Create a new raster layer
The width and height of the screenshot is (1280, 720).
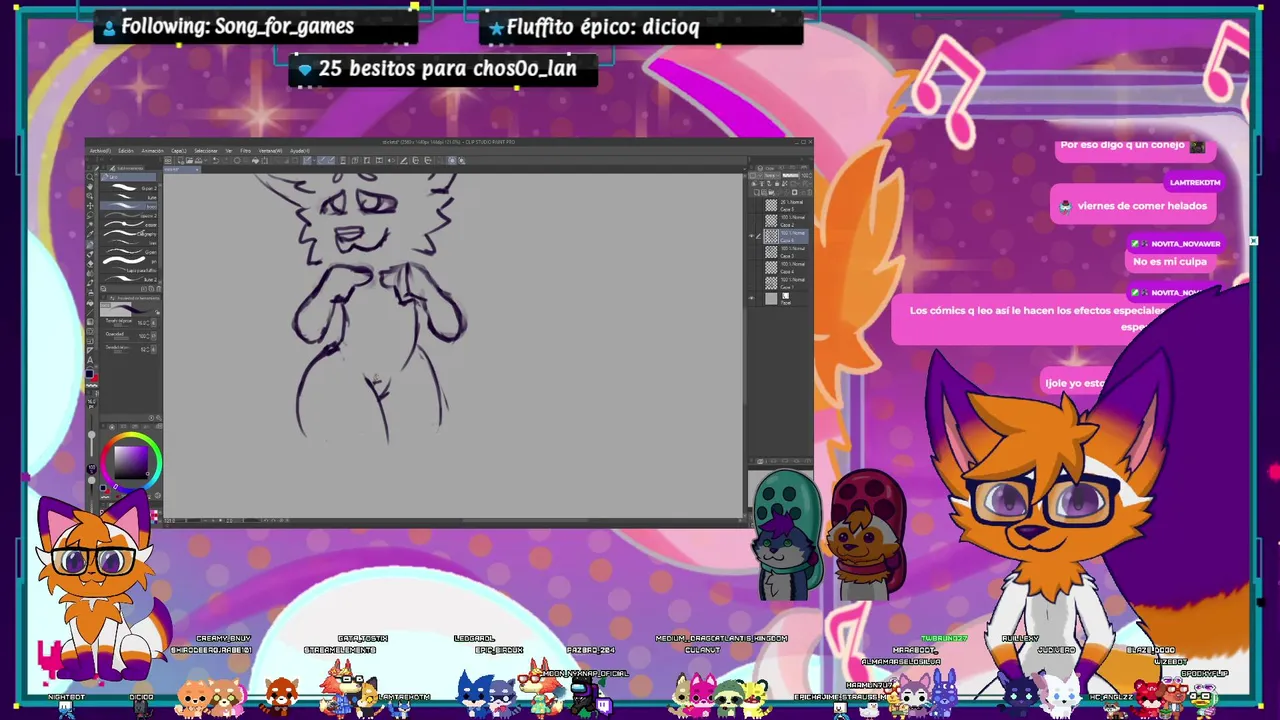(757, 192)
